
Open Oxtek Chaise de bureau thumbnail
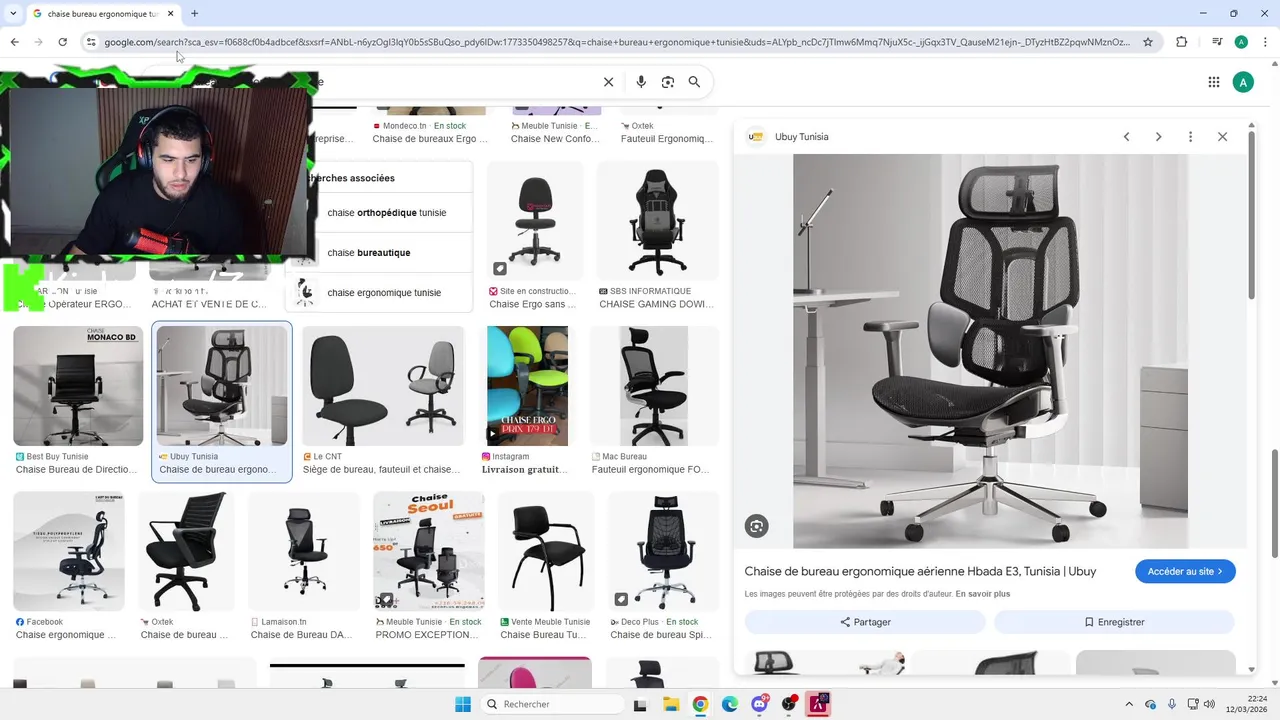tap(186, 551)
